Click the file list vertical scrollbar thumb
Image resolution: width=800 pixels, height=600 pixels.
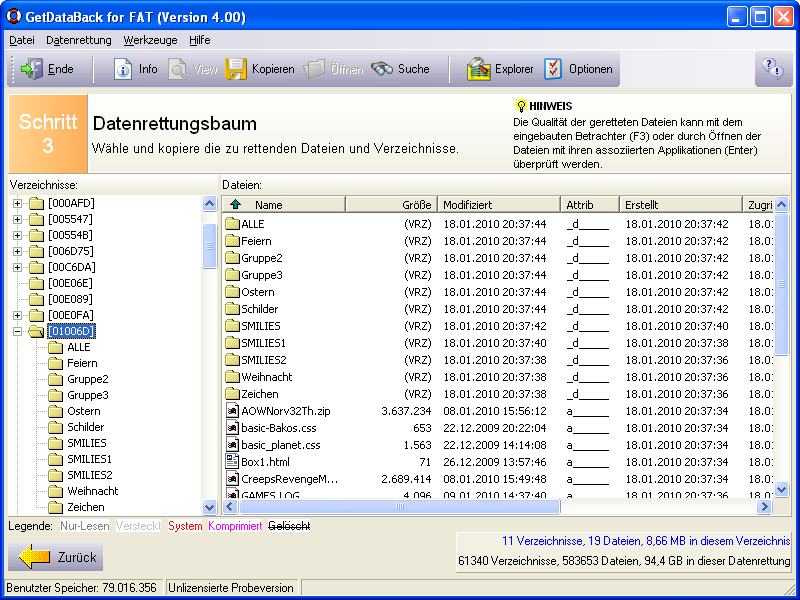[781, 284]
